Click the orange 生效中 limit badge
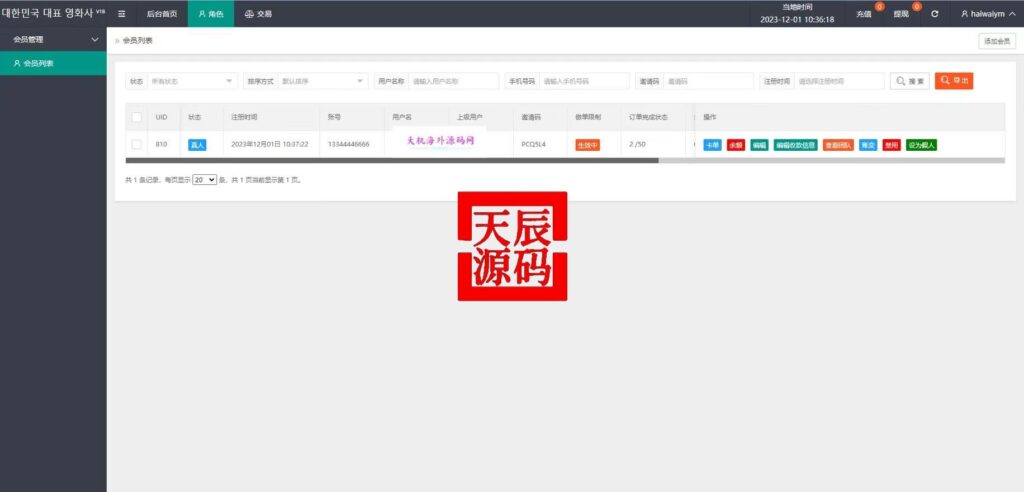The image size is (1024, 492). tap(587, 145)
